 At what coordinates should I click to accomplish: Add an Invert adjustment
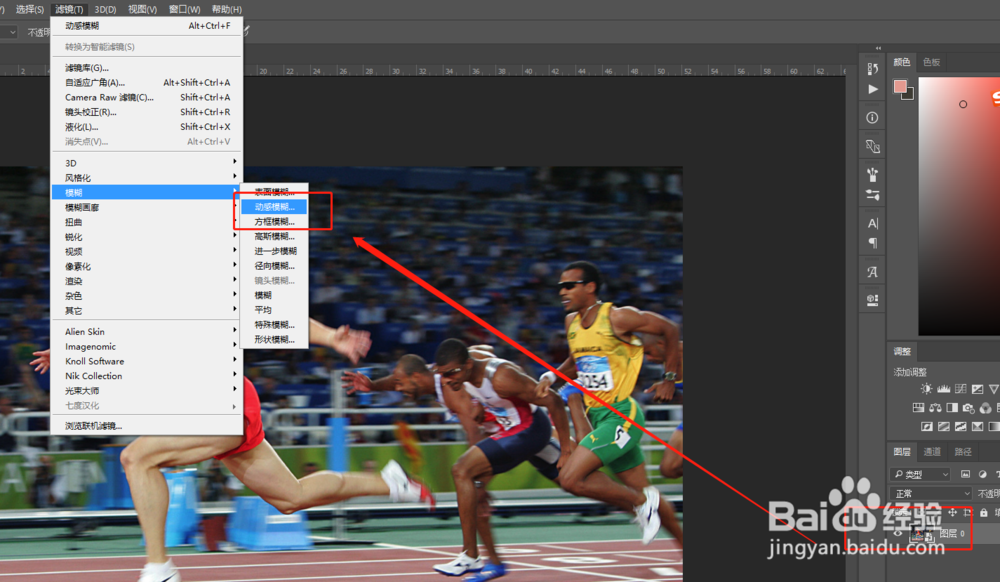pos(927,426)
